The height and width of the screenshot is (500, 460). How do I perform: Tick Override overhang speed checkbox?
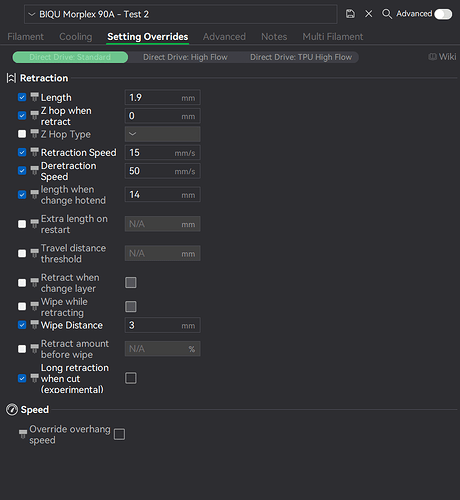point(119,434)
